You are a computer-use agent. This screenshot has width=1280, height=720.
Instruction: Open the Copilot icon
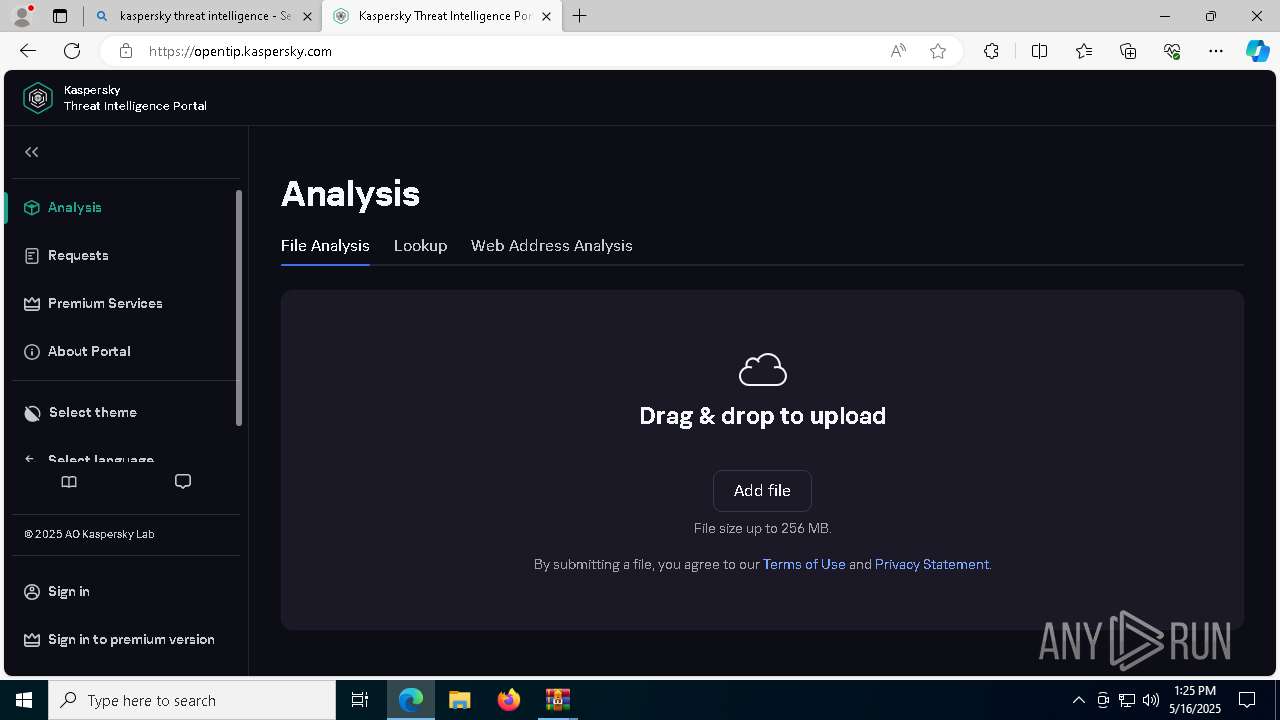pyautogui.click(x=1257, y=51)
